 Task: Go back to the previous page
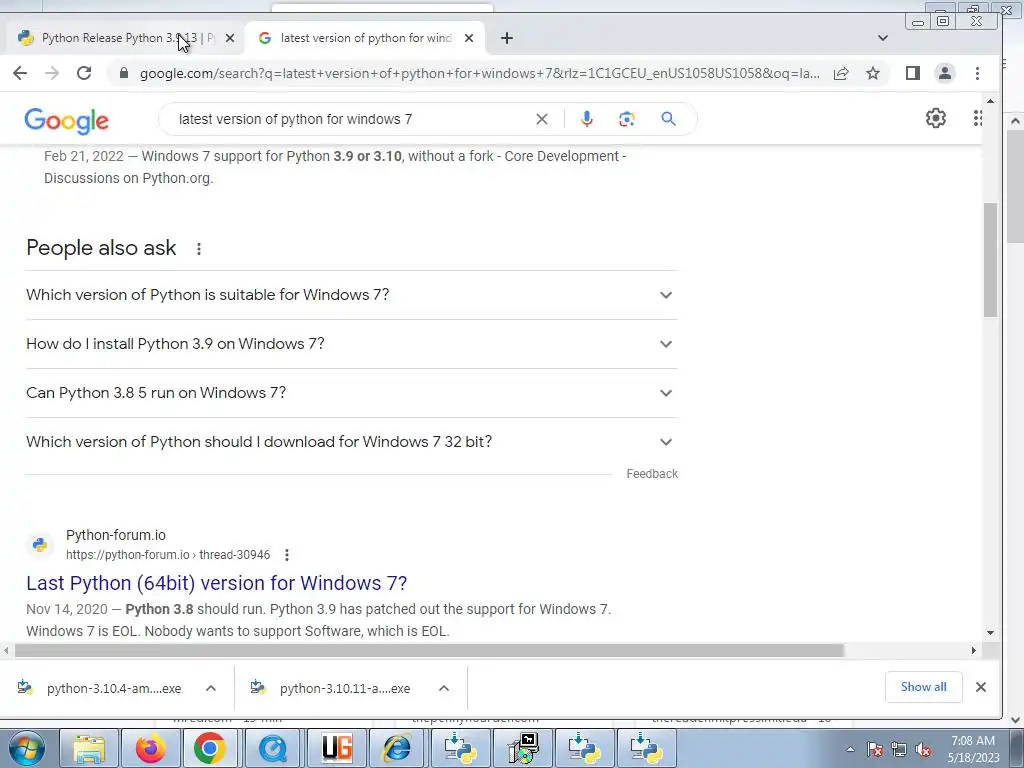[x=20, y=73]
